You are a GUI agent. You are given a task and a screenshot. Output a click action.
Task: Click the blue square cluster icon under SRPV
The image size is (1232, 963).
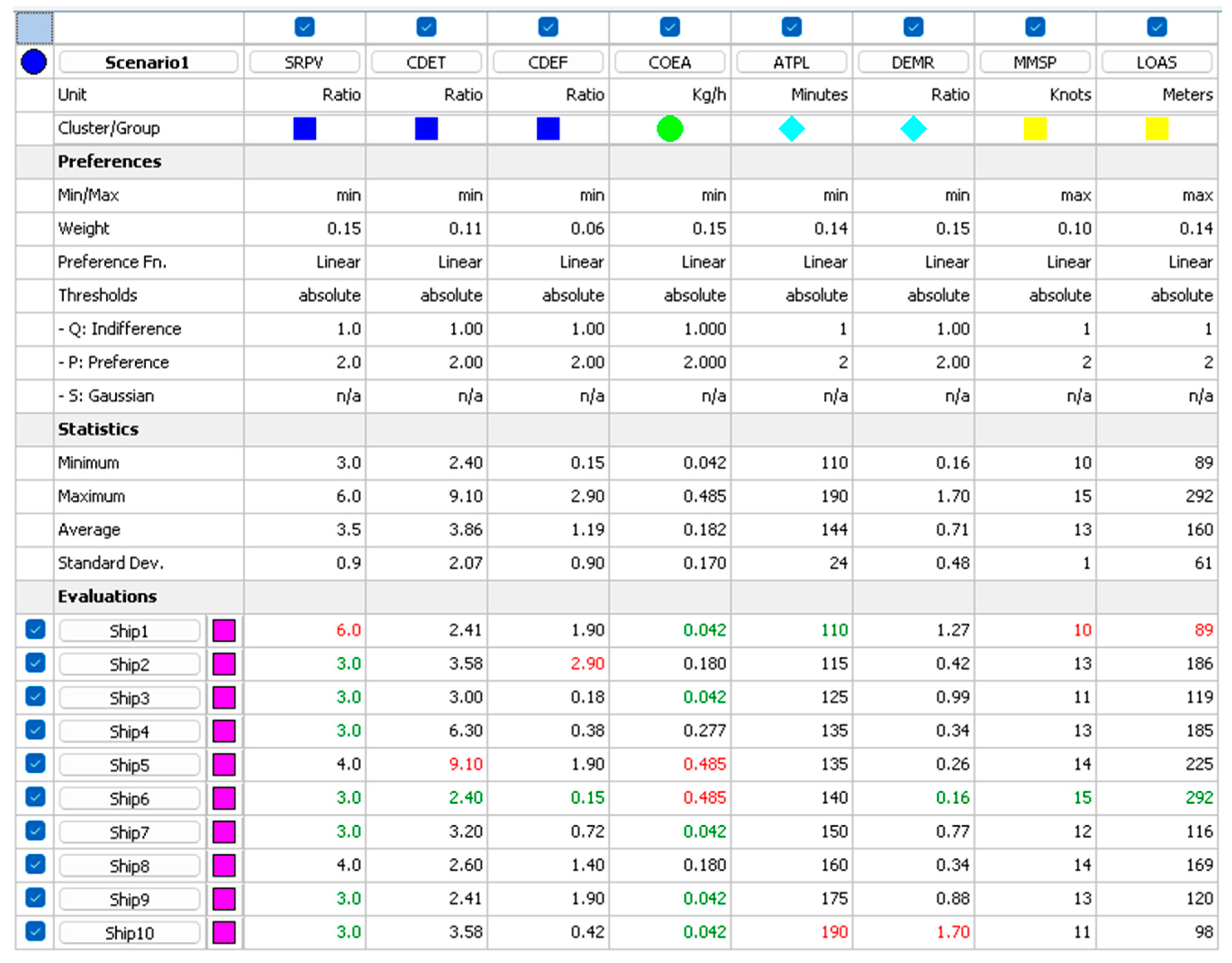coord(305,129)
